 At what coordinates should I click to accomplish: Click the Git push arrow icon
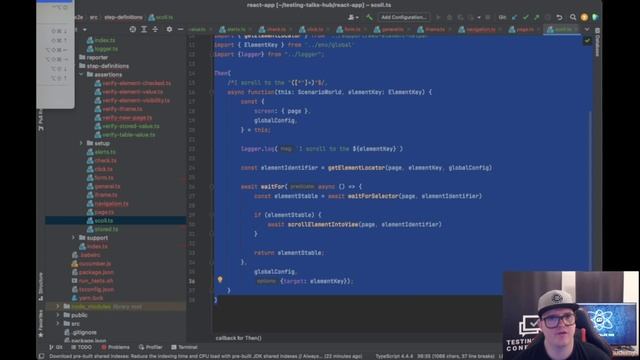pyautogui.click(x=537, y=17)
